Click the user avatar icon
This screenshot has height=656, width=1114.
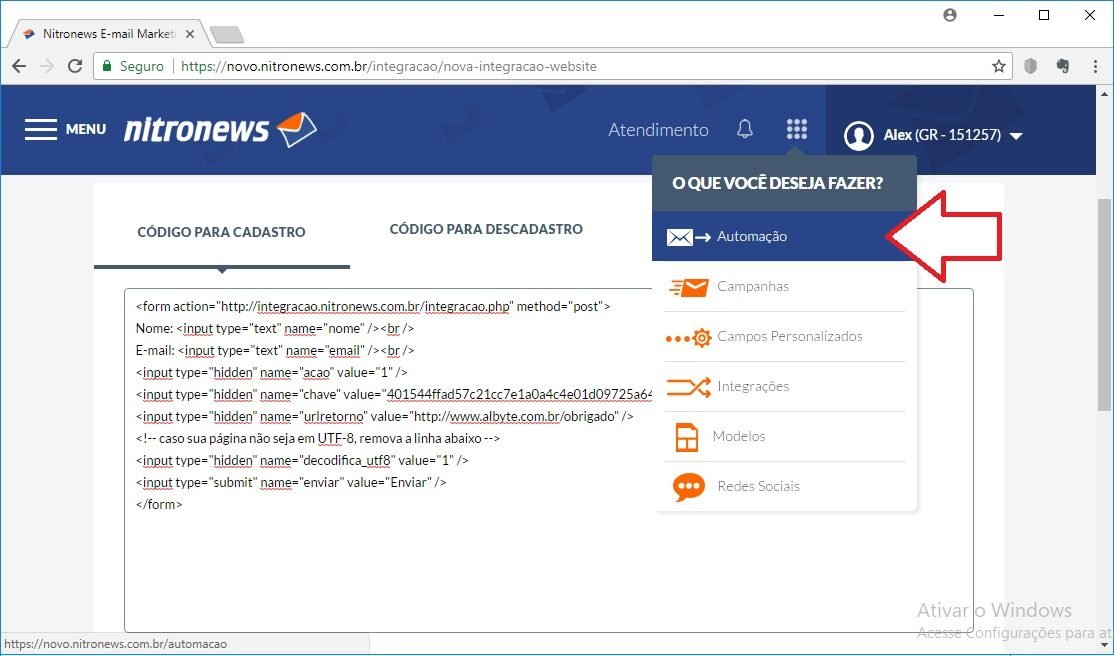[x=858, y=135]
